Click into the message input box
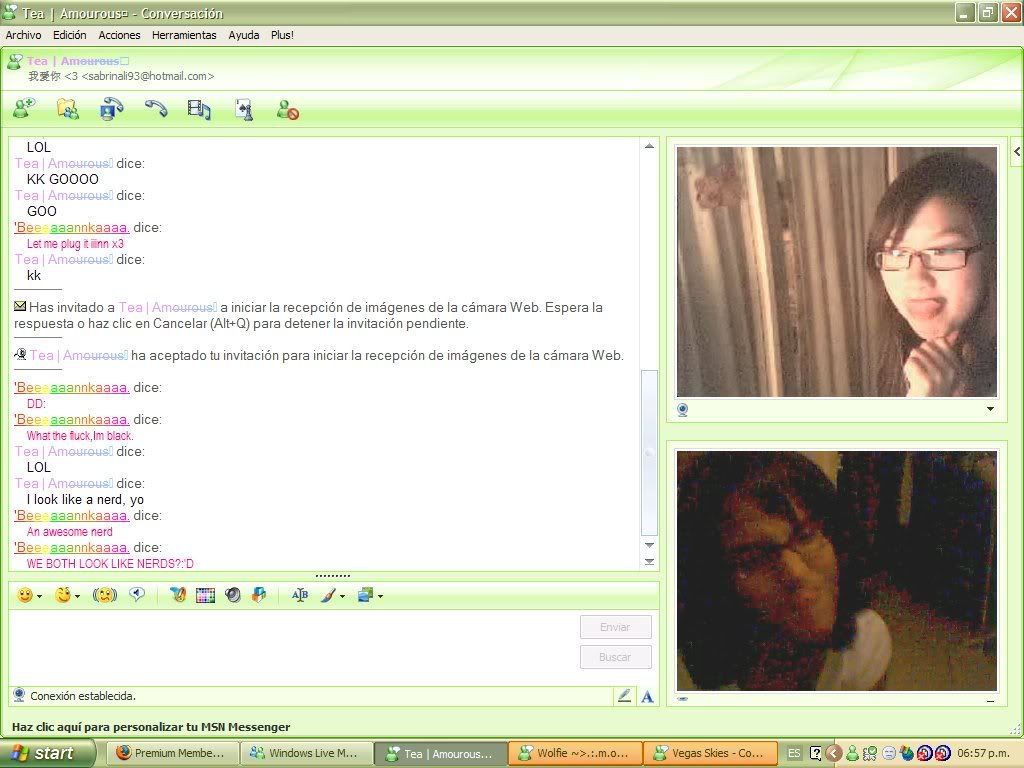This screenshot has width=1024, height=768. (x=293, y=647)
